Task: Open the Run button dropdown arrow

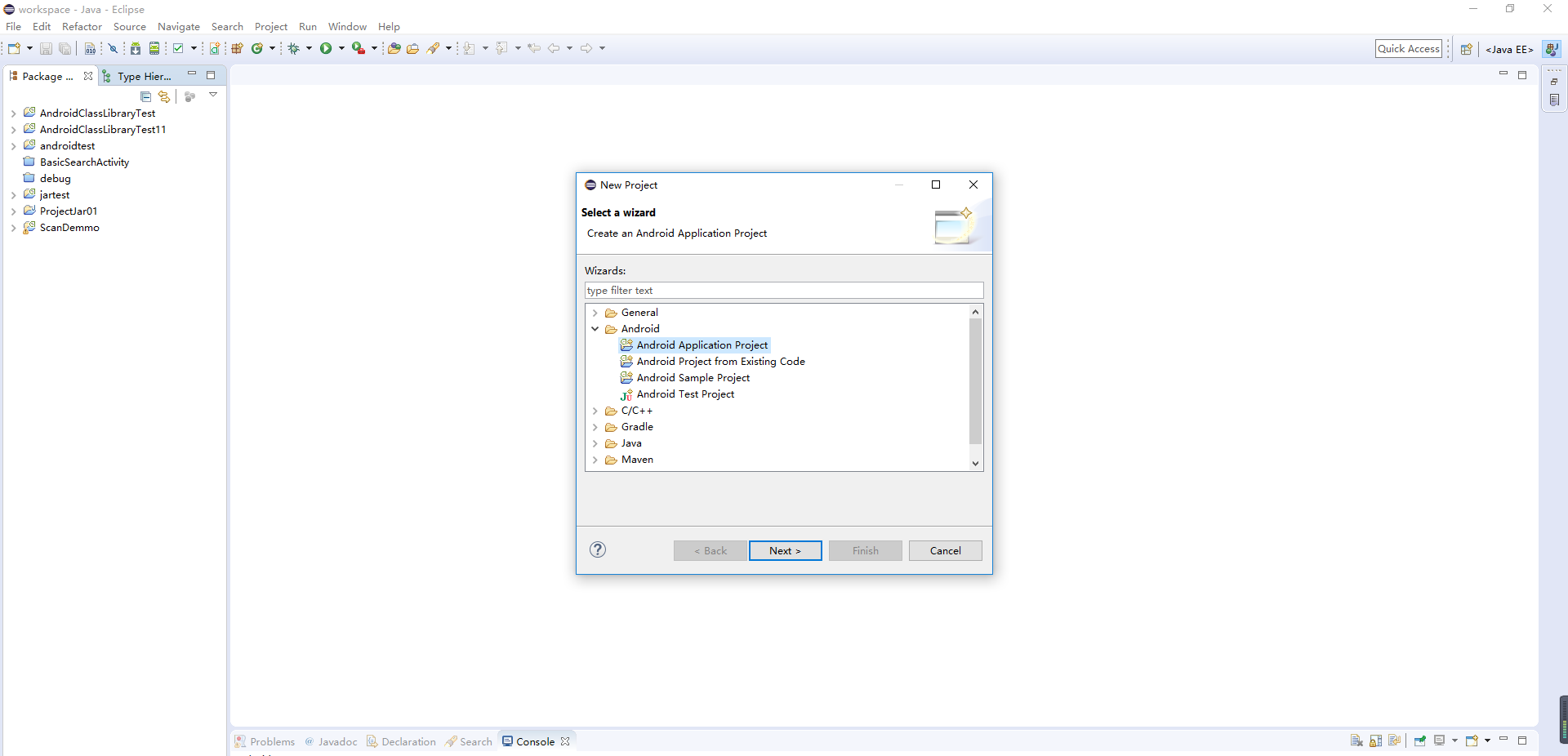Action: (341, 49)
